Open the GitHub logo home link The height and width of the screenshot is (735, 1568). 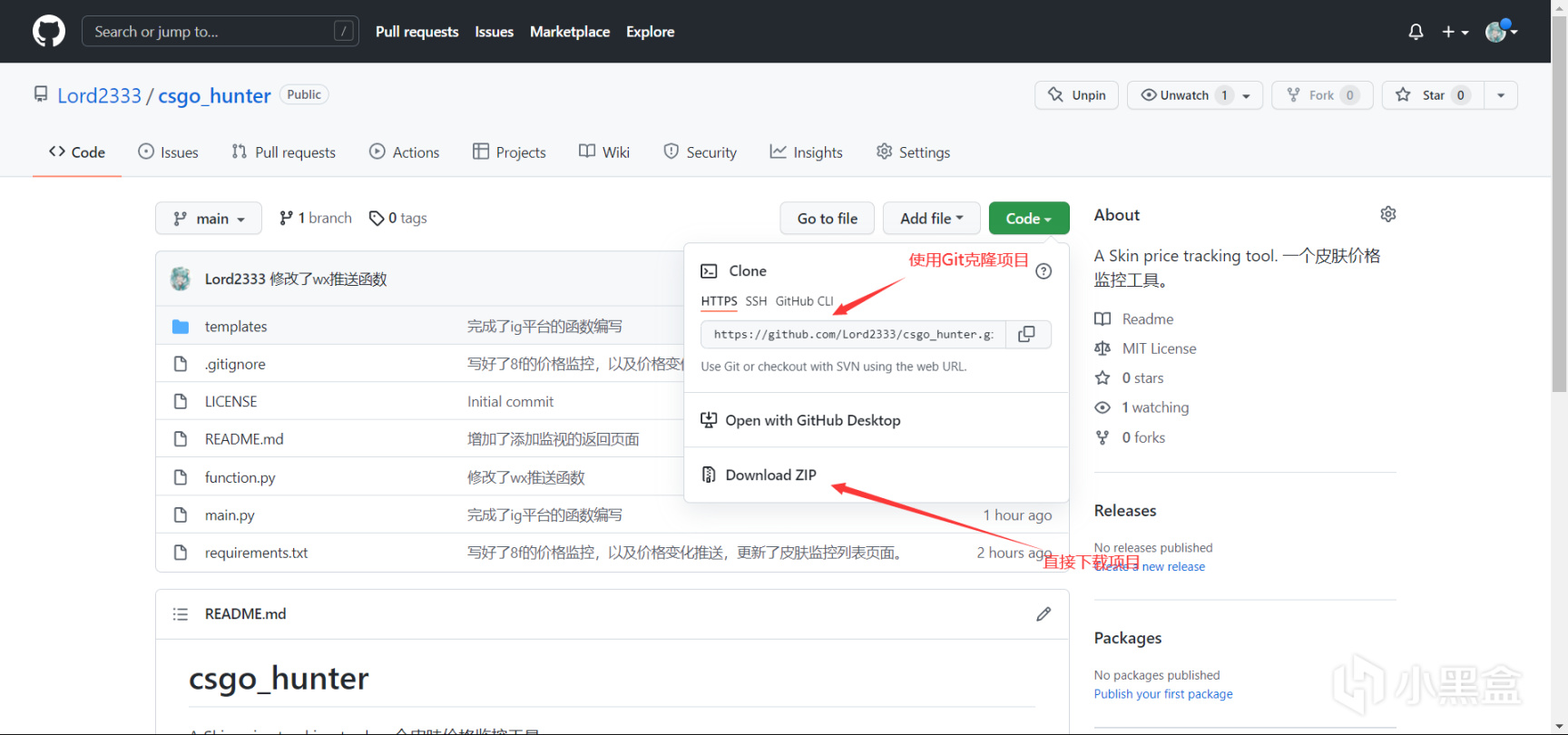(x=49, y=31)
